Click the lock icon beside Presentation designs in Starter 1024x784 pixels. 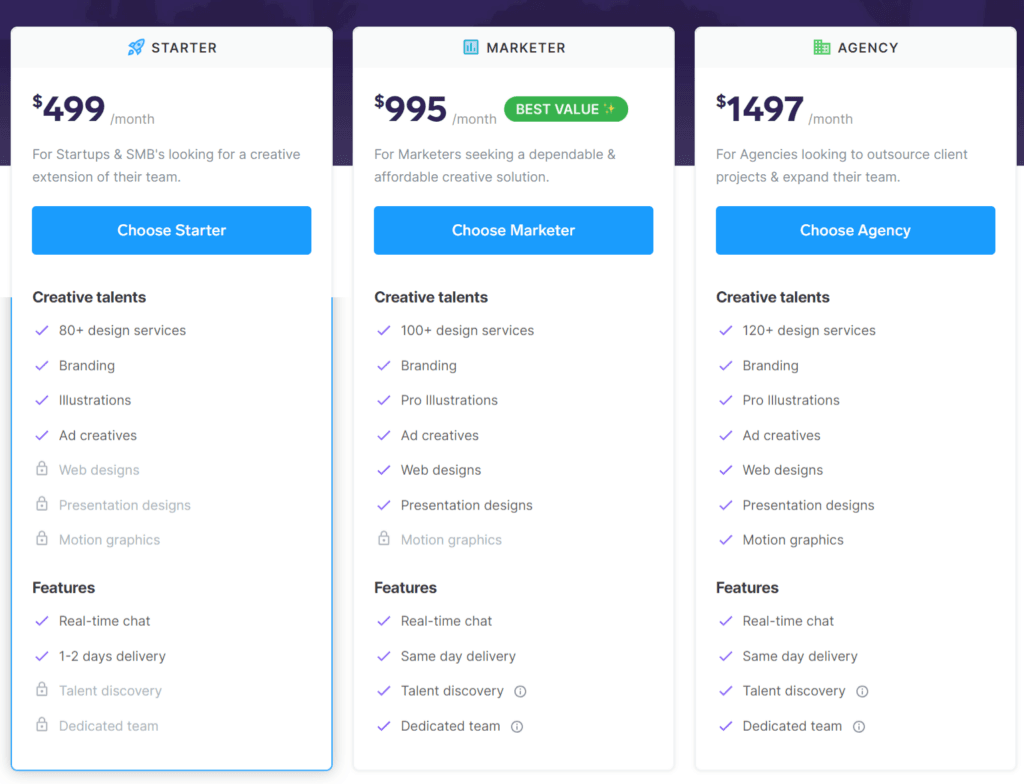tap(42, 505)
